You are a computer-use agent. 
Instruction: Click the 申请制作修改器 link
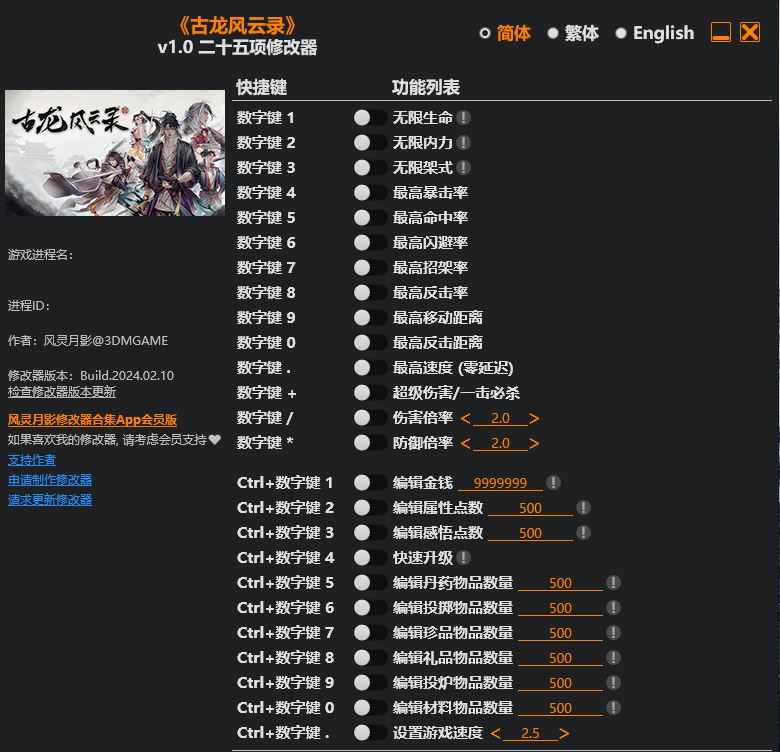tap(50, 480)
